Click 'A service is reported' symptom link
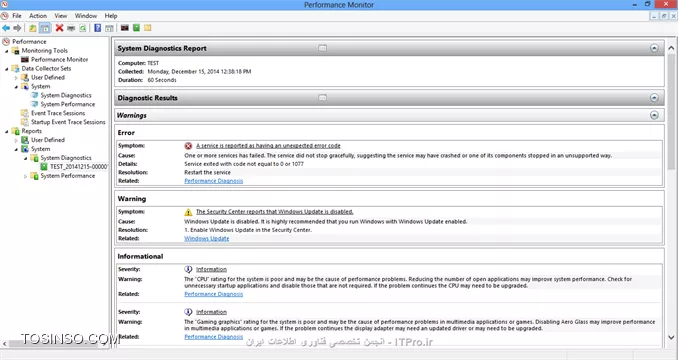Screen dimensions: 678x360 [268, 146]
